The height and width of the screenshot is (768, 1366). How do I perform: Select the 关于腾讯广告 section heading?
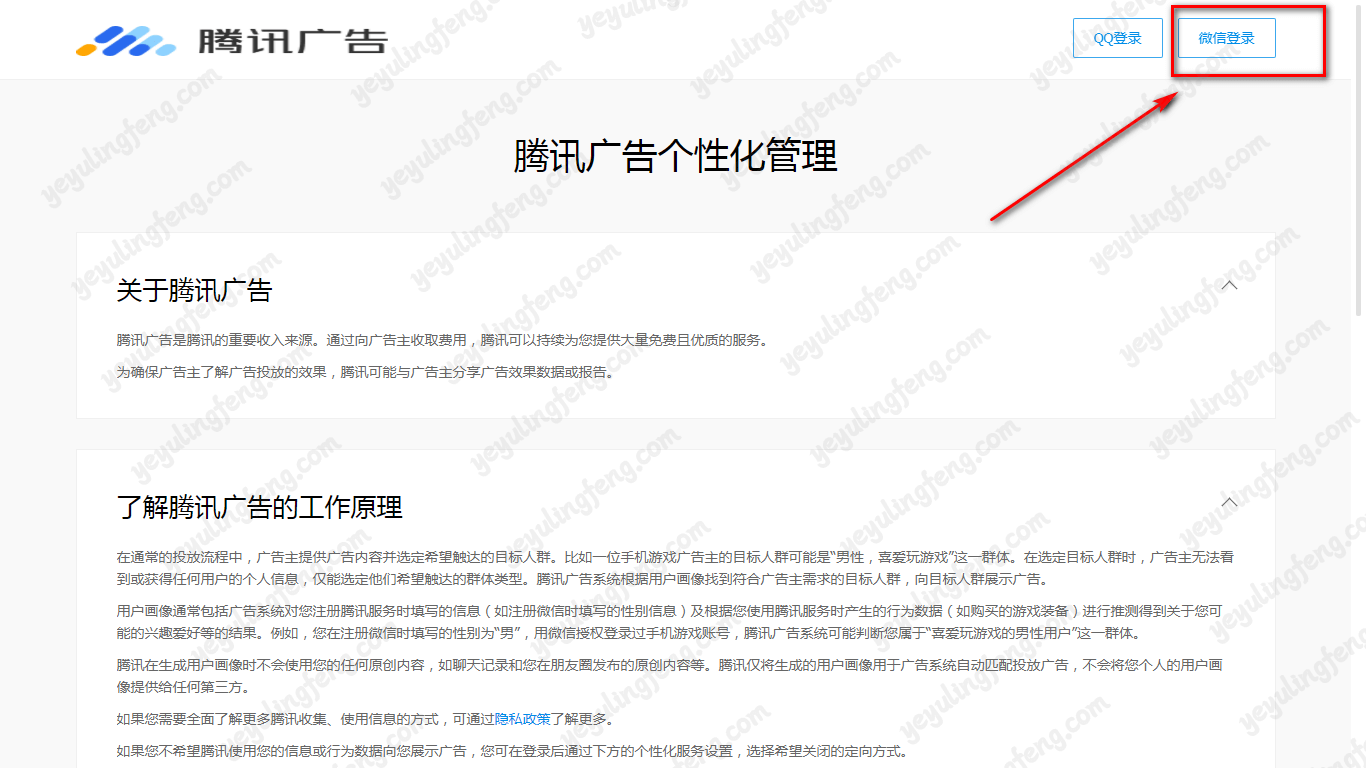coord(194,291)
